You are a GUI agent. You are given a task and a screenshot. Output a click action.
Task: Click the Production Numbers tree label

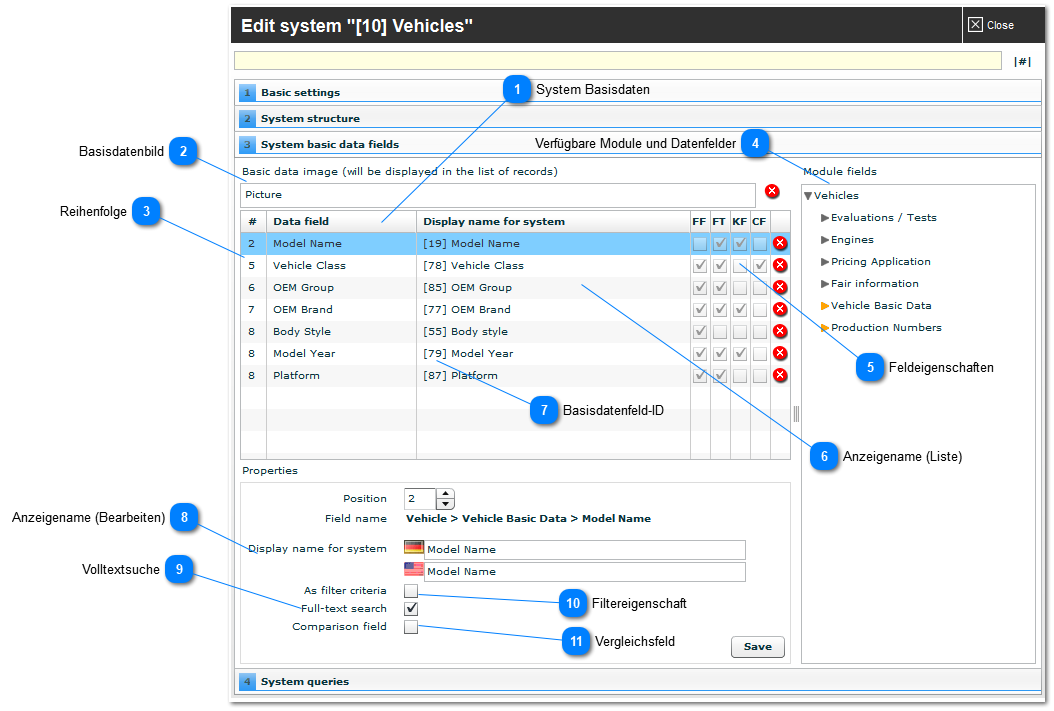(x=886, y=328)
